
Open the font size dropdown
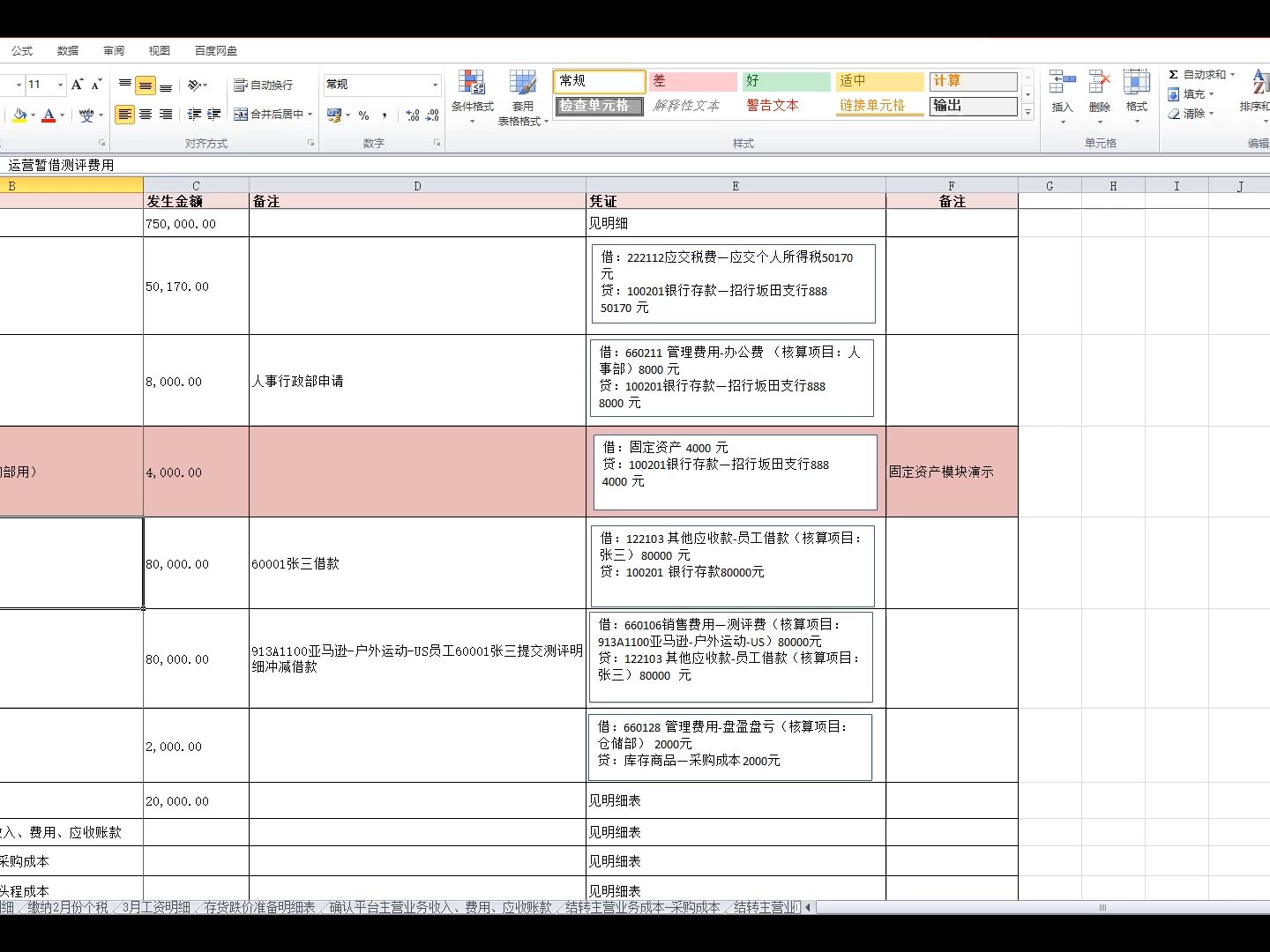pos(60,85)
